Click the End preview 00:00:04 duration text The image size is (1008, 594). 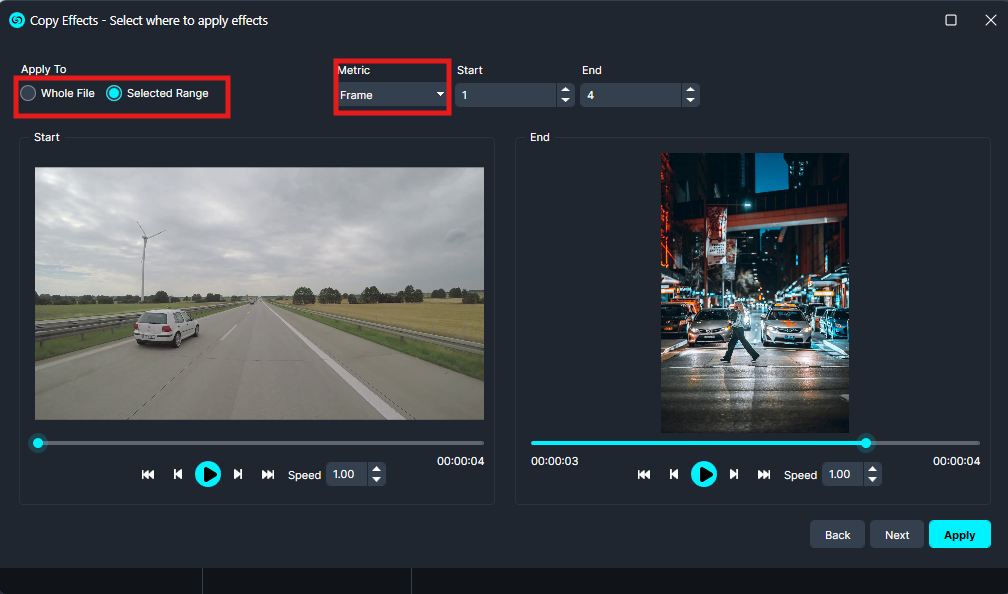tap(957, 461)
